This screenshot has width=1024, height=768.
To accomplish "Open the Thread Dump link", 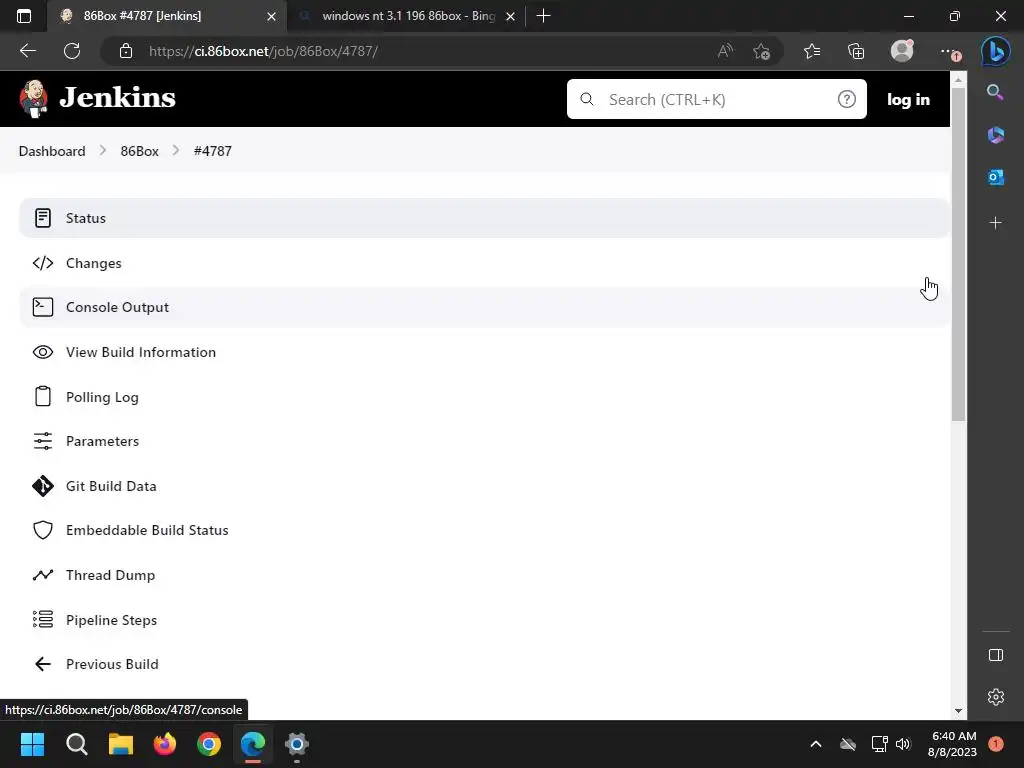I will 485,575.
